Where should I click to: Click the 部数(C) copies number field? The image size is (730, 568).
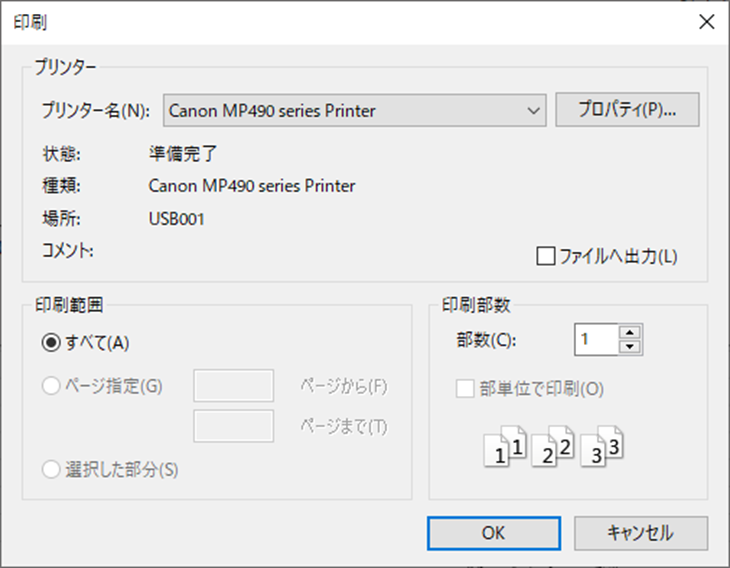596,339
